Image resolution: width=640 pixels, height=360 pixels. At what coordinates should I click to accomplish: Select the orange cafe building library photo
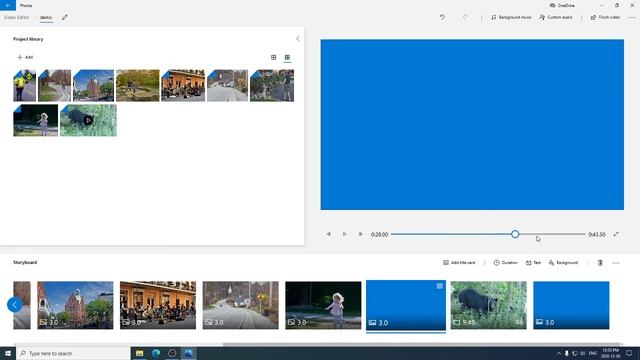(183, 85)
